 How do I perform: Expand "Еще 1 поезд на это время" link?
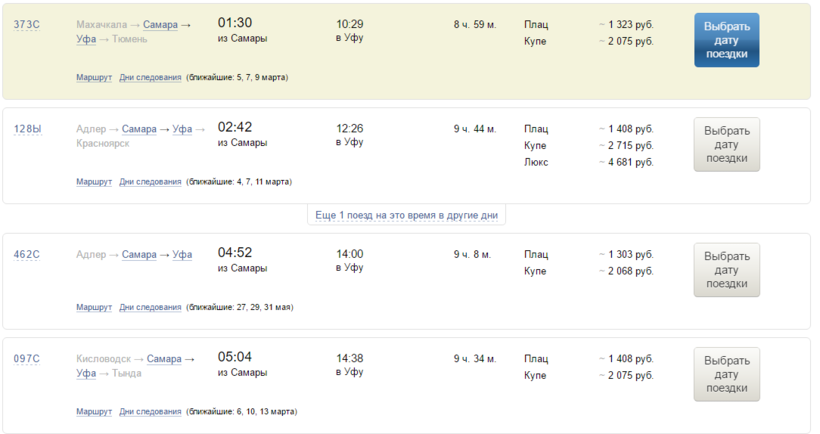(x=406, y=215)
